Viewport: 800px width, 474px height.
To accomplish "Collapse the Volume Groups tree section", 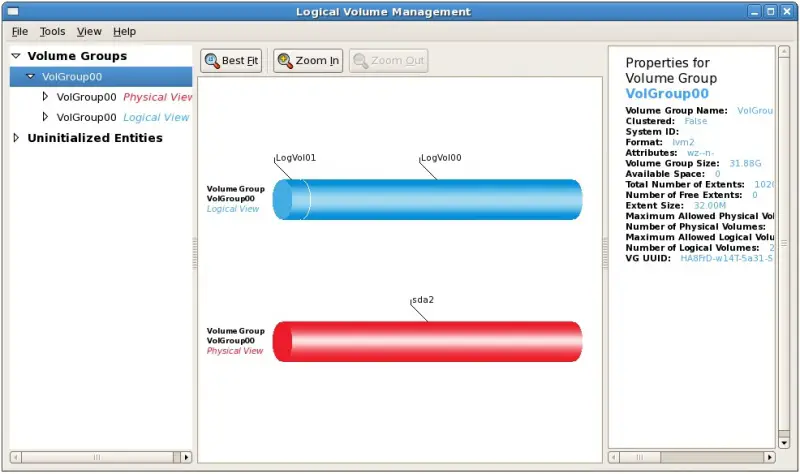I will 16,57.
